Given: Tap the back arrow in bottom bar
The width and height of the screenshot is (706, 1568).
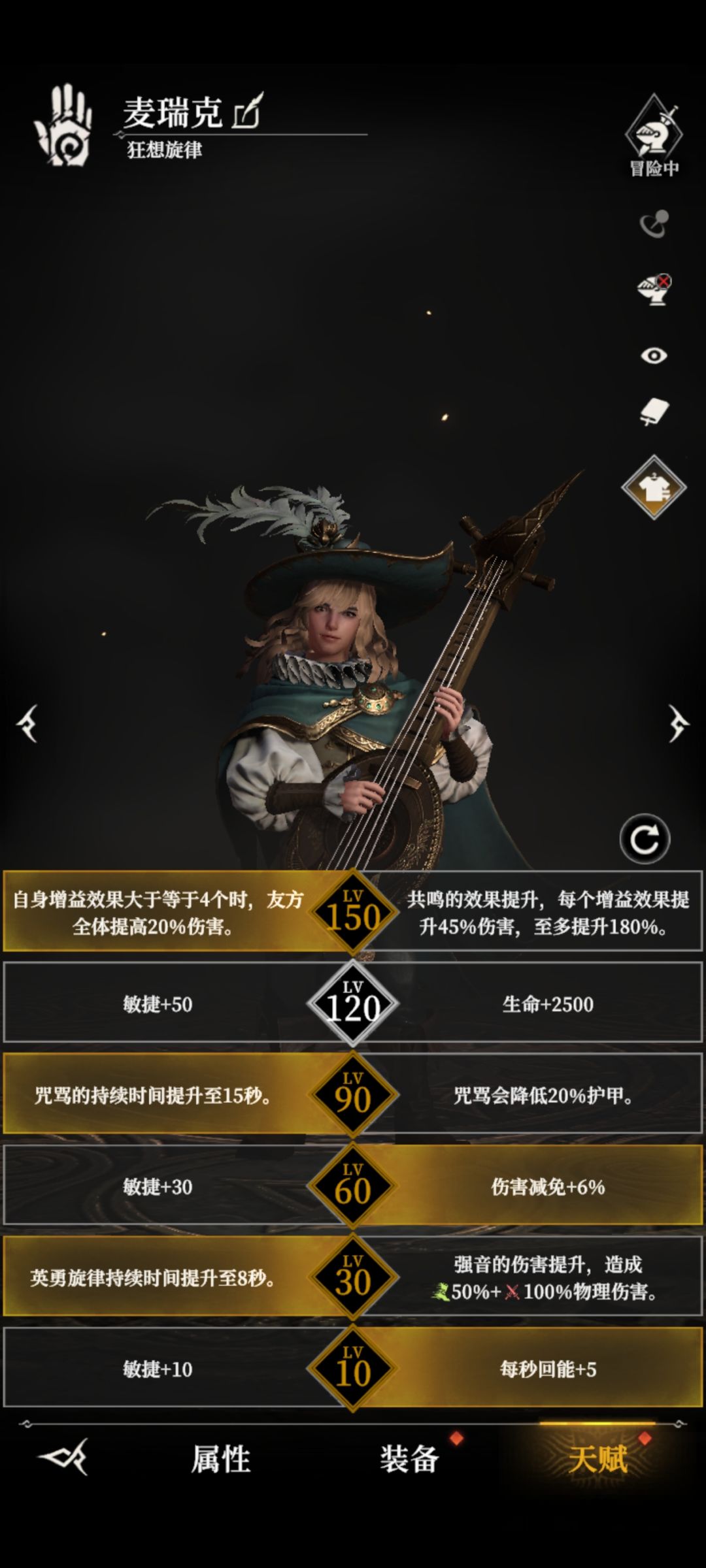Looking at the screenshot, I should (x=64, y=1457).
